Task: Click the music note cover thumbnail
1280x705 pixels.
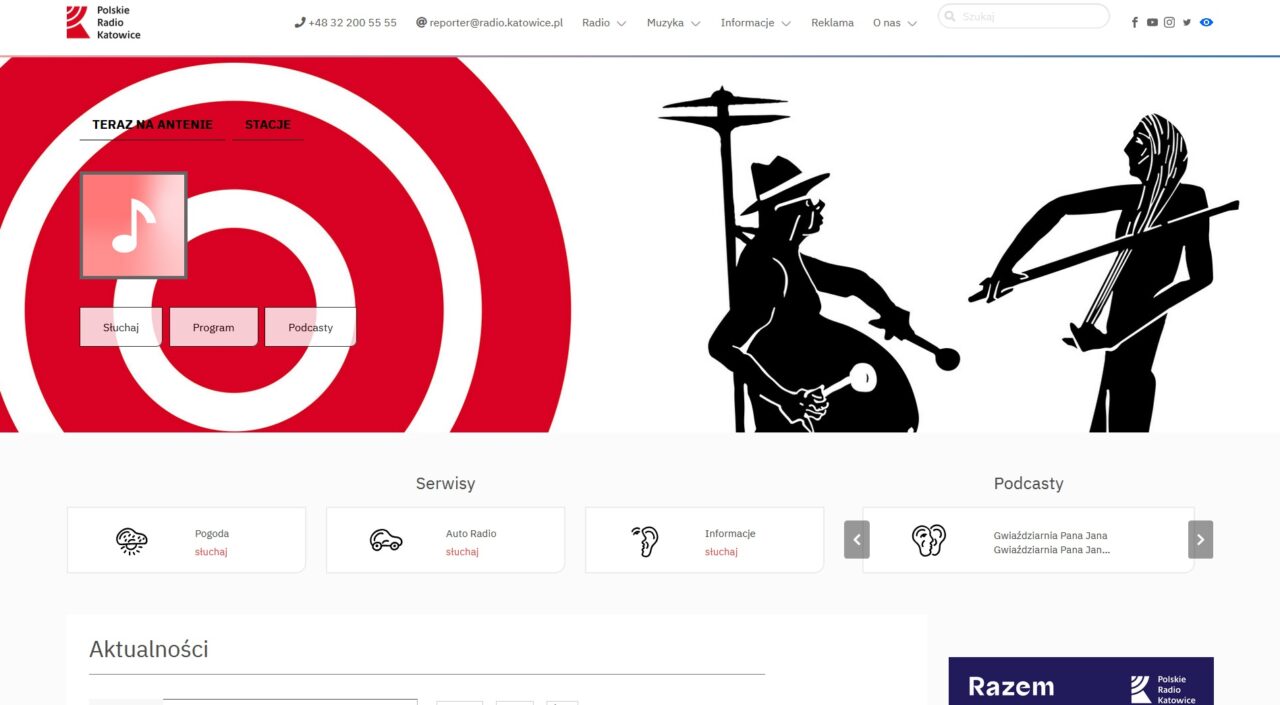Action: pos(133,225)
